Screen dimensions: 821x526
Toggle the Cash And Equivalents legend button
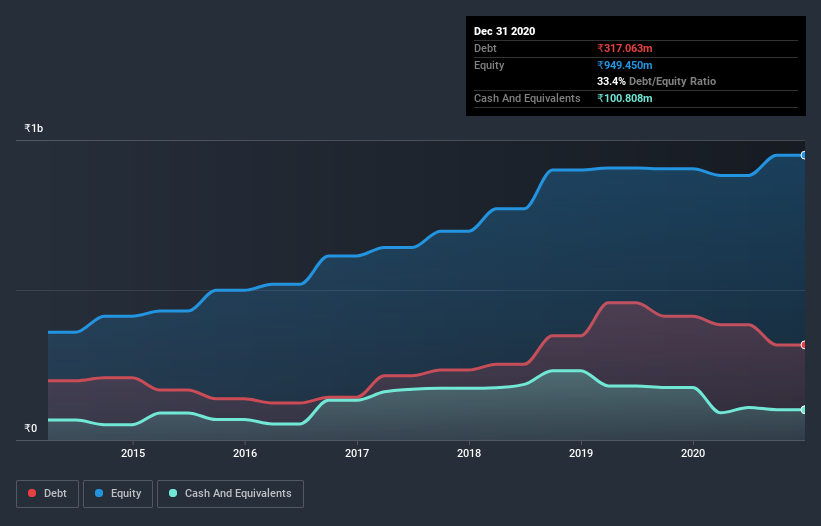click(230, 494)
